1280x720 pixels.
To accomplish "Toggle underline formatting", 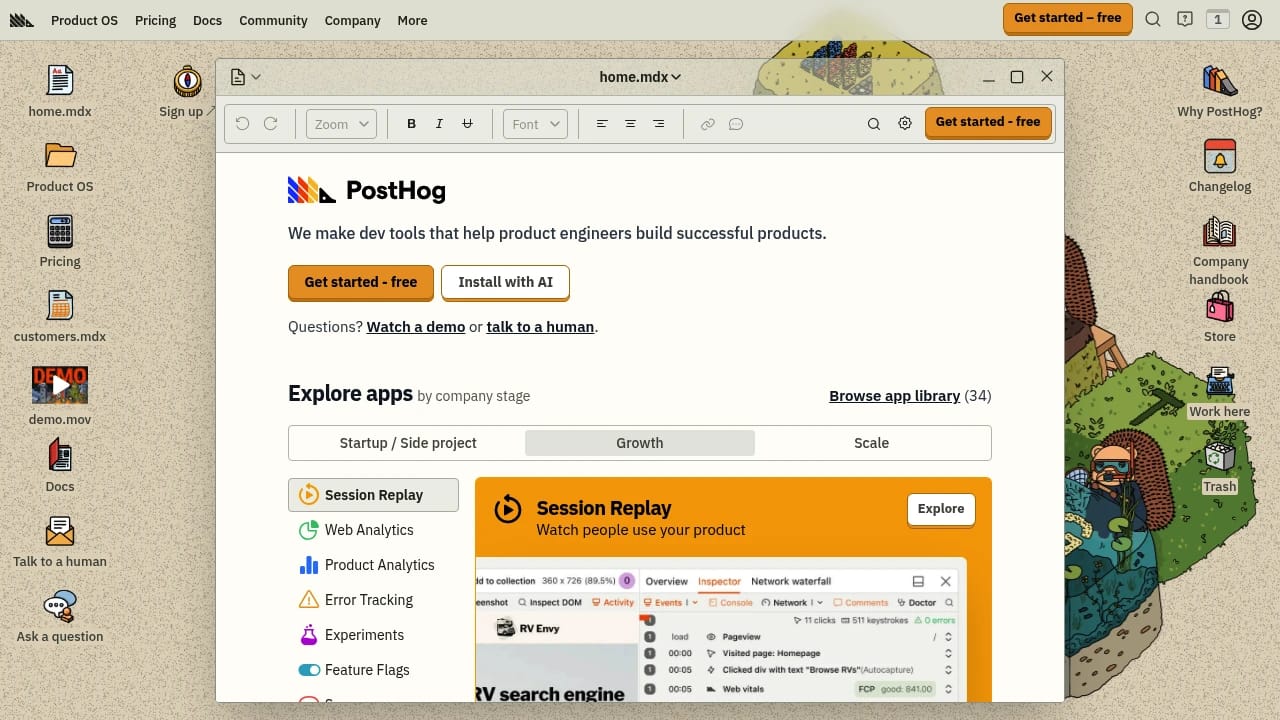I will 467,123.
